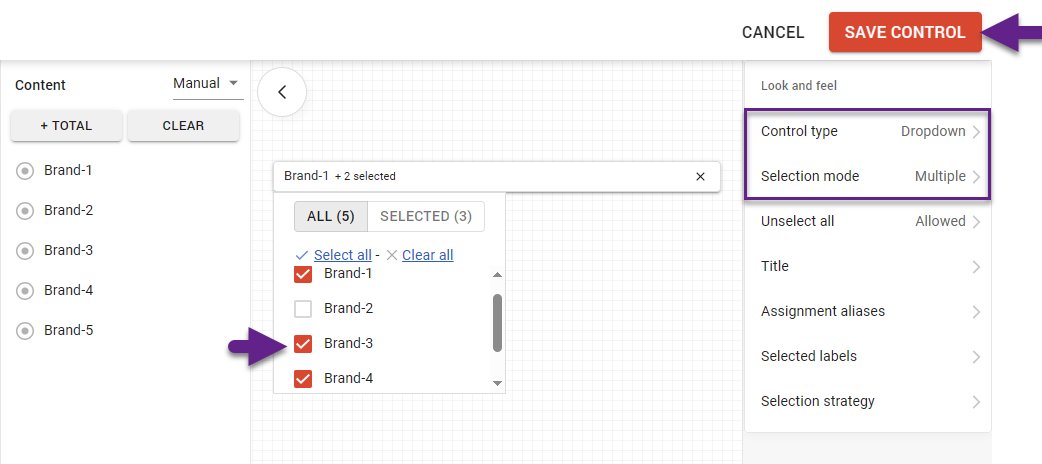Click the back arrow circle button
1042x464 pixels.
[282, 93]
